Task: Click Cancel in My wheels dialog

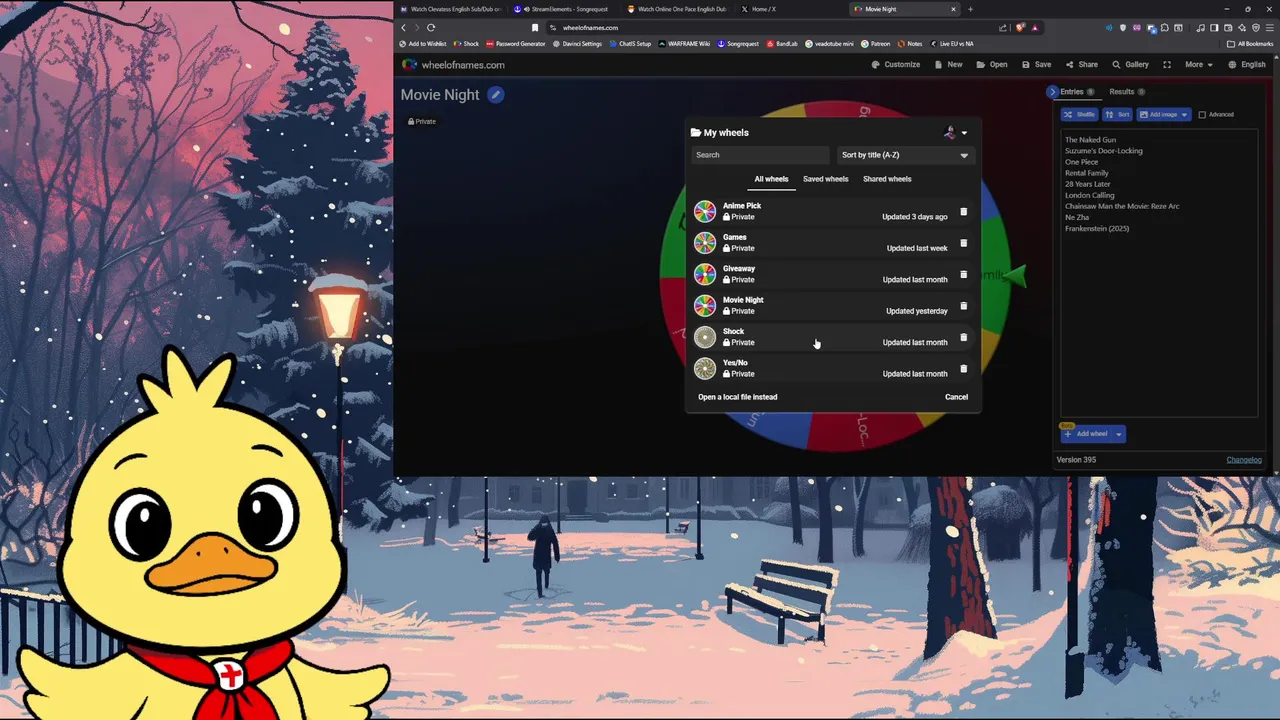Action: pyautogui.click(x=956, y=397)
